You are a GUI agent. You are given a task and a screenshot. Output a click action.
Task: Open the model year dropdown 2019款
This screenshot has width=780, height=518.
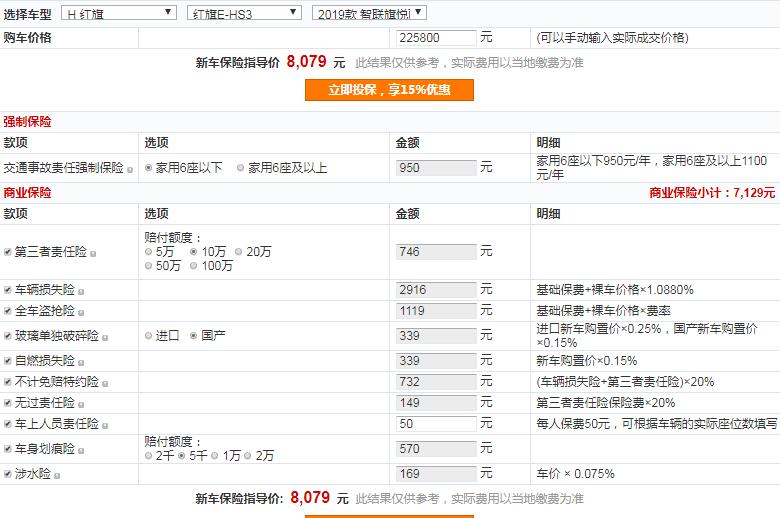click(369, 13)
